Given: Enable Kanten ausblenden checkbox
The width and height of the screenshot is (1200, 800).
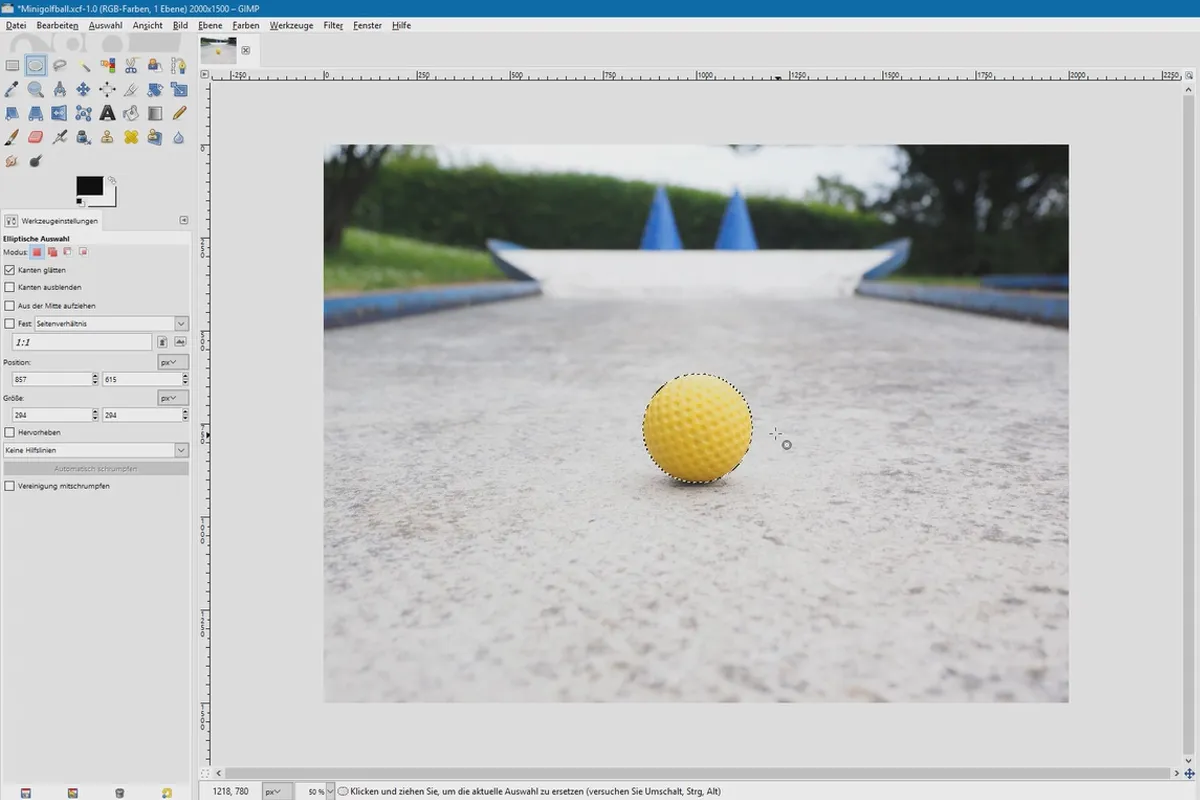Looking at the screenshot, I should [10, 287].
